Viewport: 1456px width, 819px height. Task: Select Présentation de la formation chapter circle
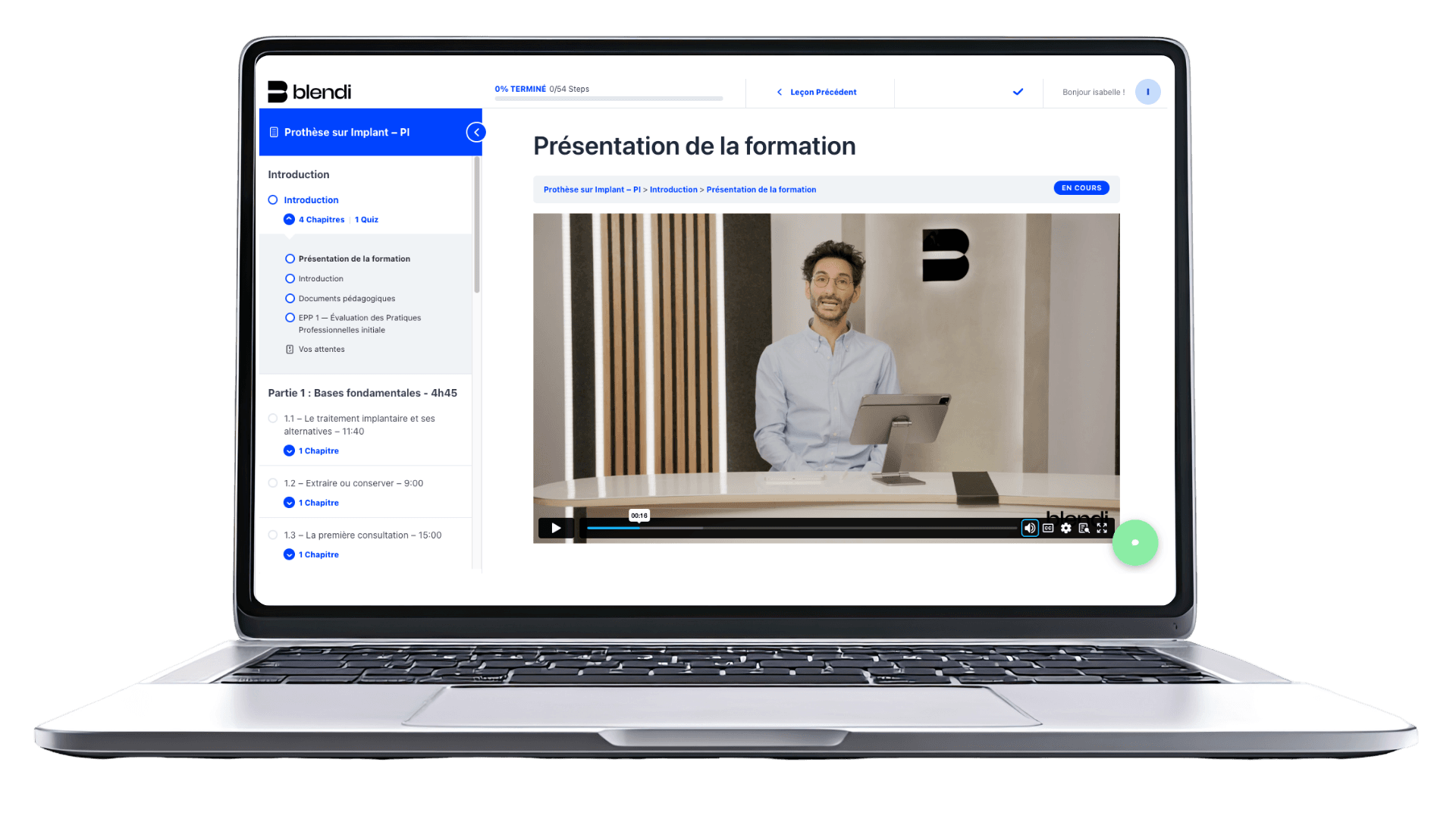290,259
